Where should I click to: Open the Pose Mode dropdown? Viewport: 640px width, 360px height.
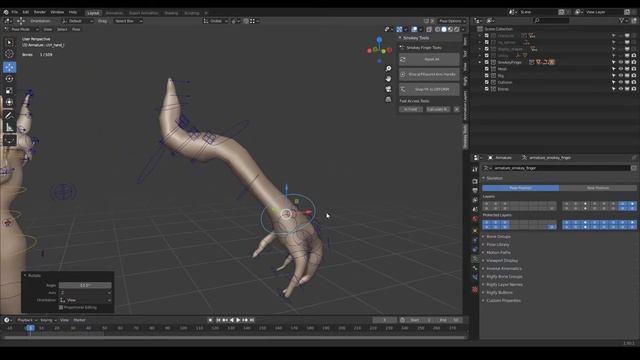pos(21,29)
